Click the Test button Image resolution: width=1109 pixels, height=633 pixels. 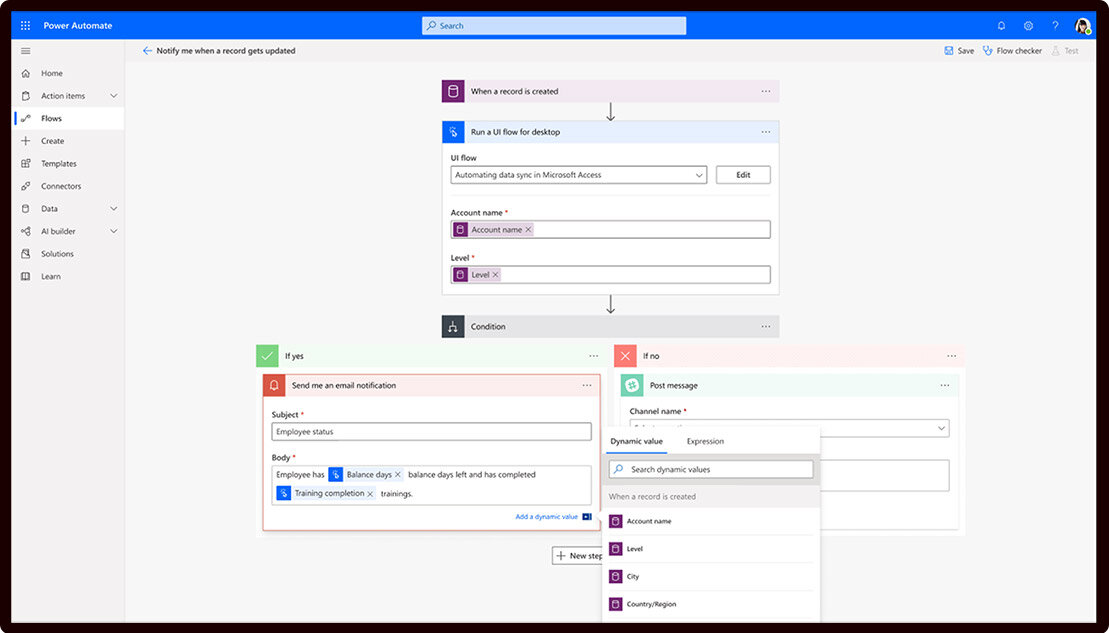pyautogui.click(x=1065, y=51)
